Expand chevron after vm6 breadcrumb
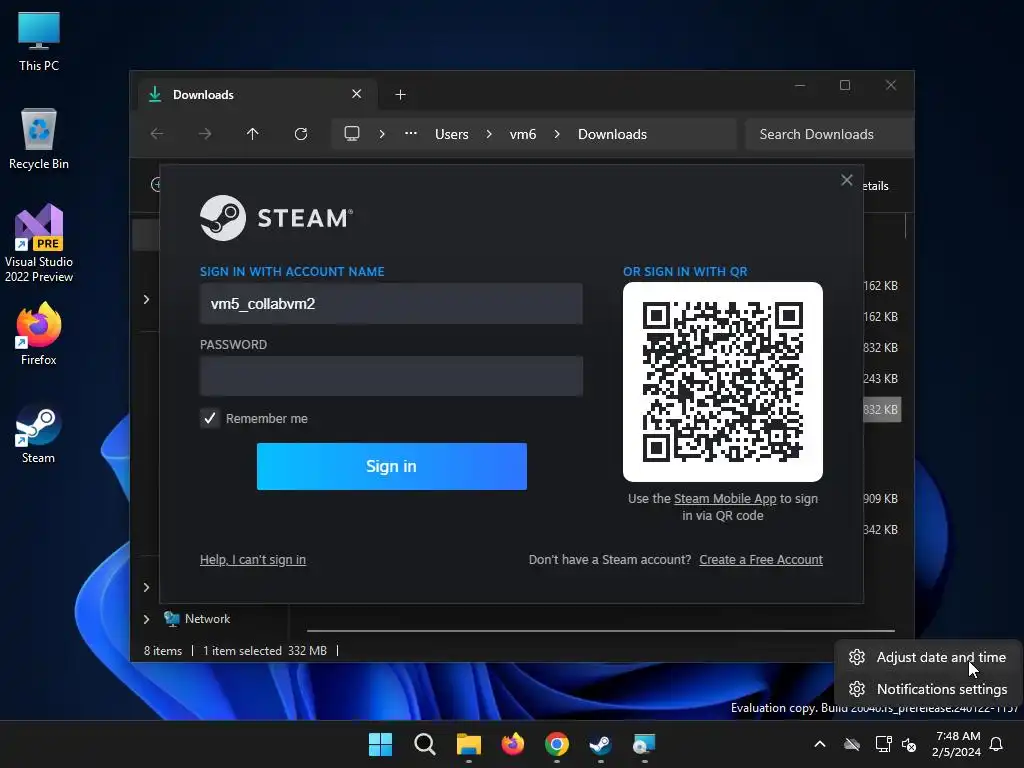This screenshot has width=1024, height=768. tap(557, 134)
